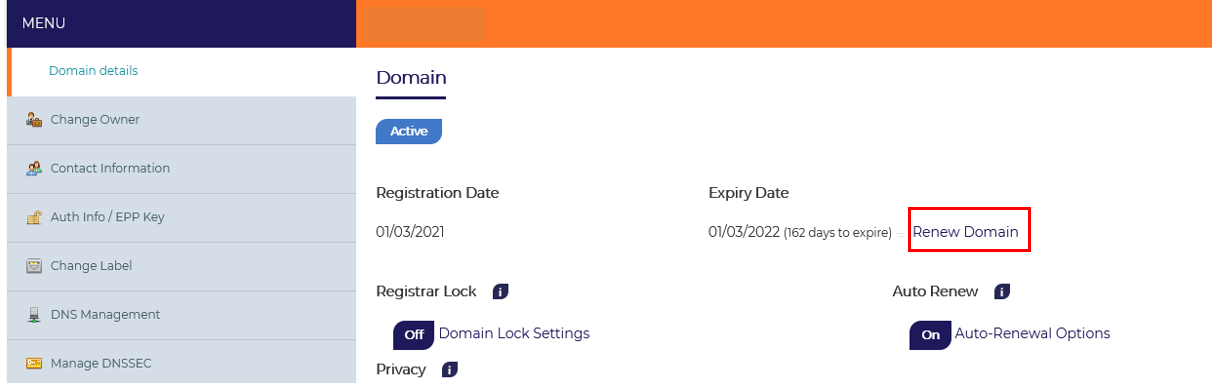Click the info icon next to Privacy
The image size is (1212, 383).
[x=450, y=370]
